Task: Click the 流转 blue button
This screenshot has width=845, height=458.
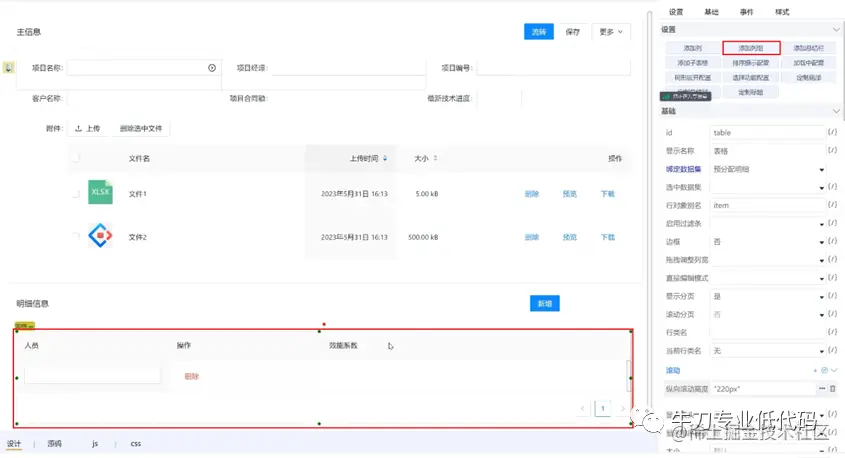Action: point(538,32)
